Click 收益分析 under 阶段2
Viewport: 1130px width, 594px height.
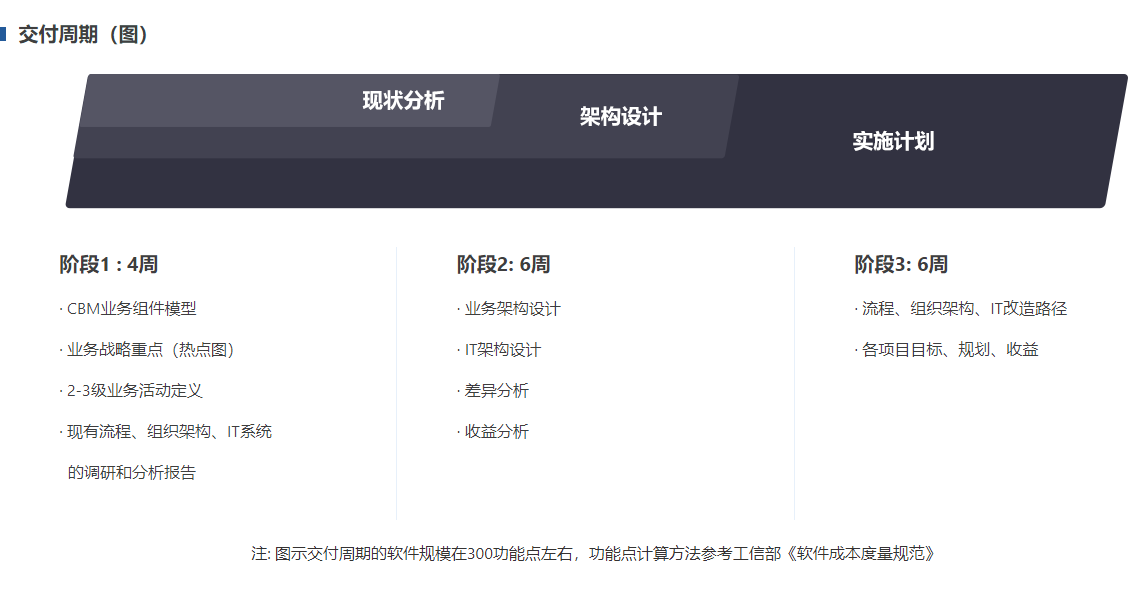pyautogui.click(x=495, y=432)
